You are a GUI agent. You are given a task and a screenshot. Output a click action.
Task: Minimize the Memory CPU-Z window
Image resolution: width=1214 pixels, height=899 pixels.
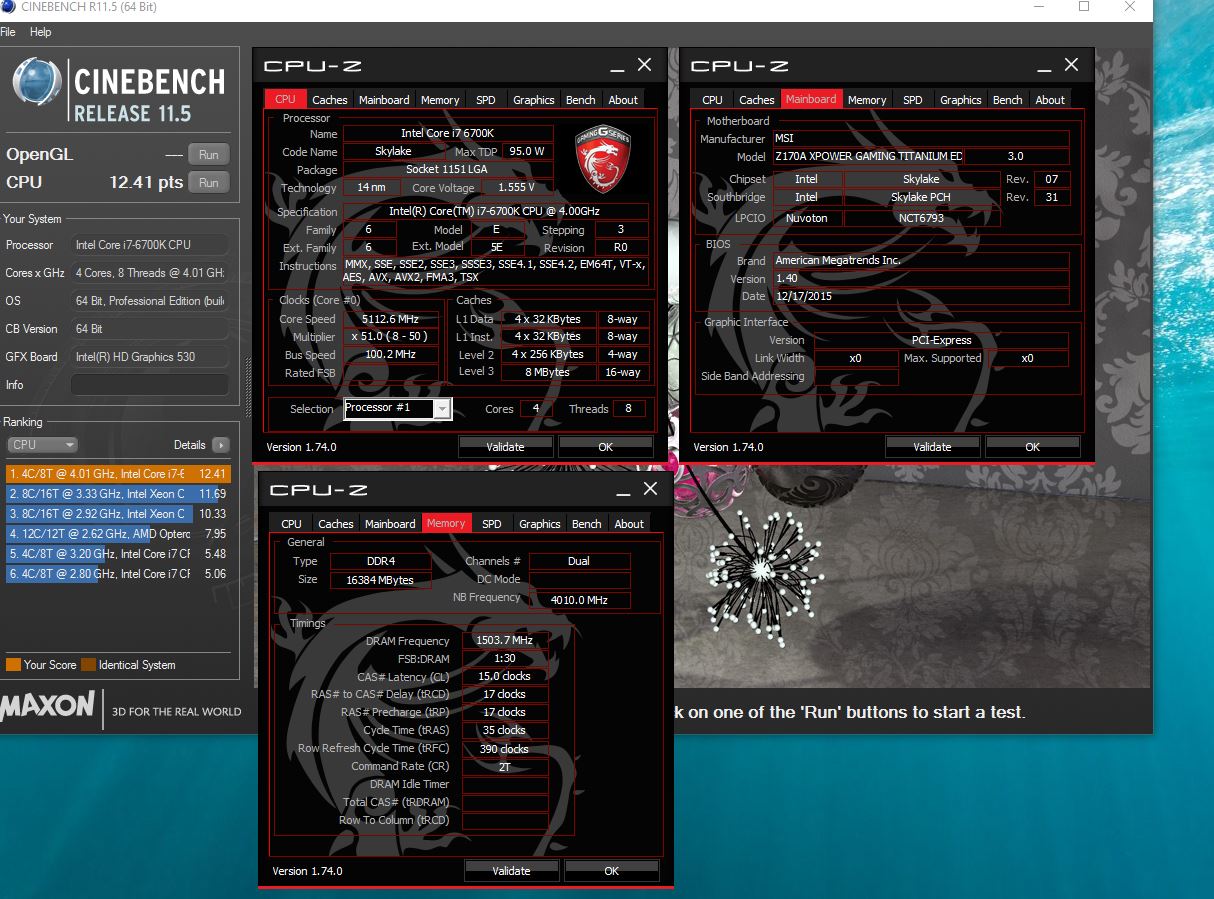click(623, 491)
